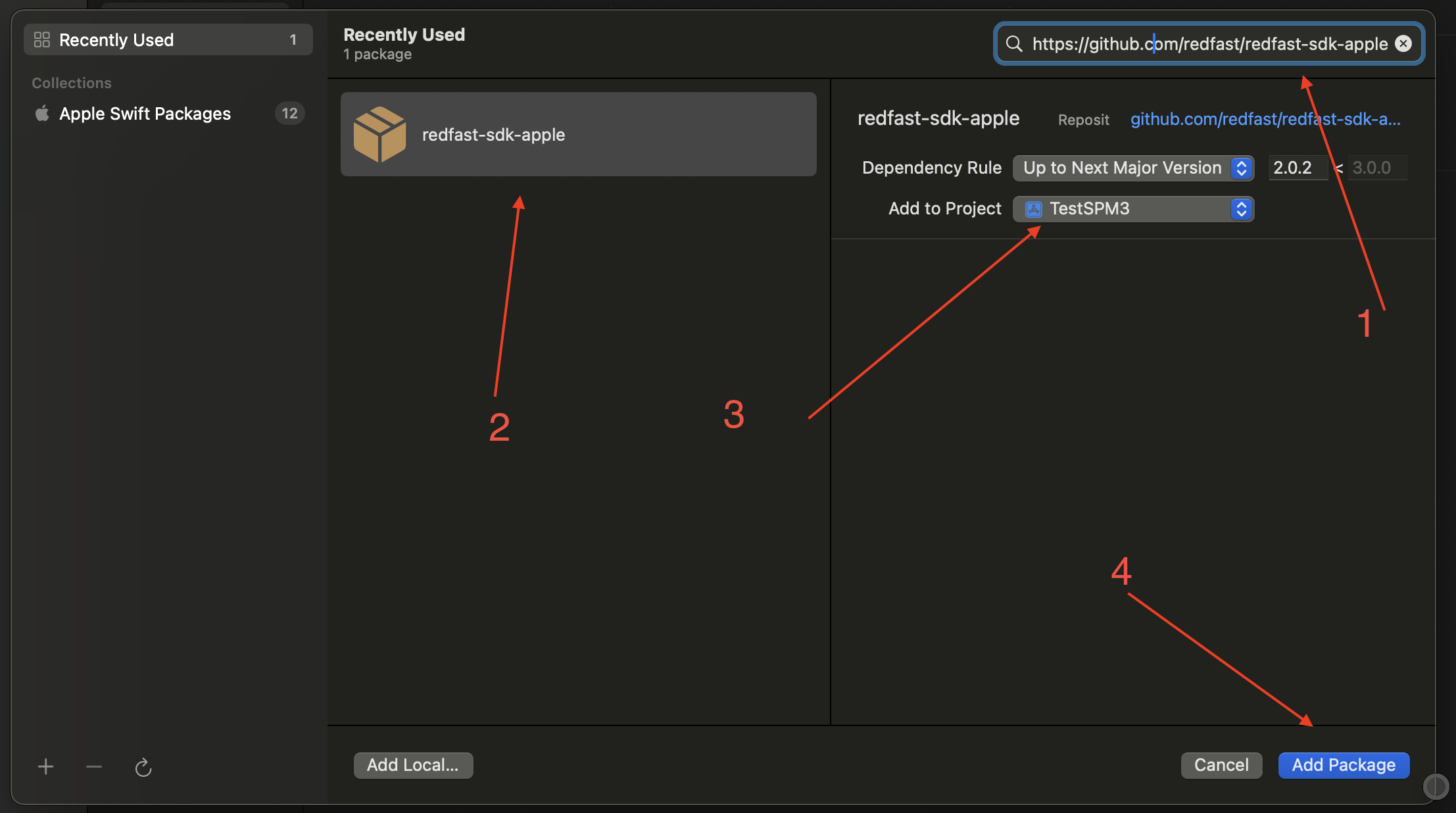Open the Dependency Rule dropdown
The image size is (1456, 813).
coord(1133,168)
